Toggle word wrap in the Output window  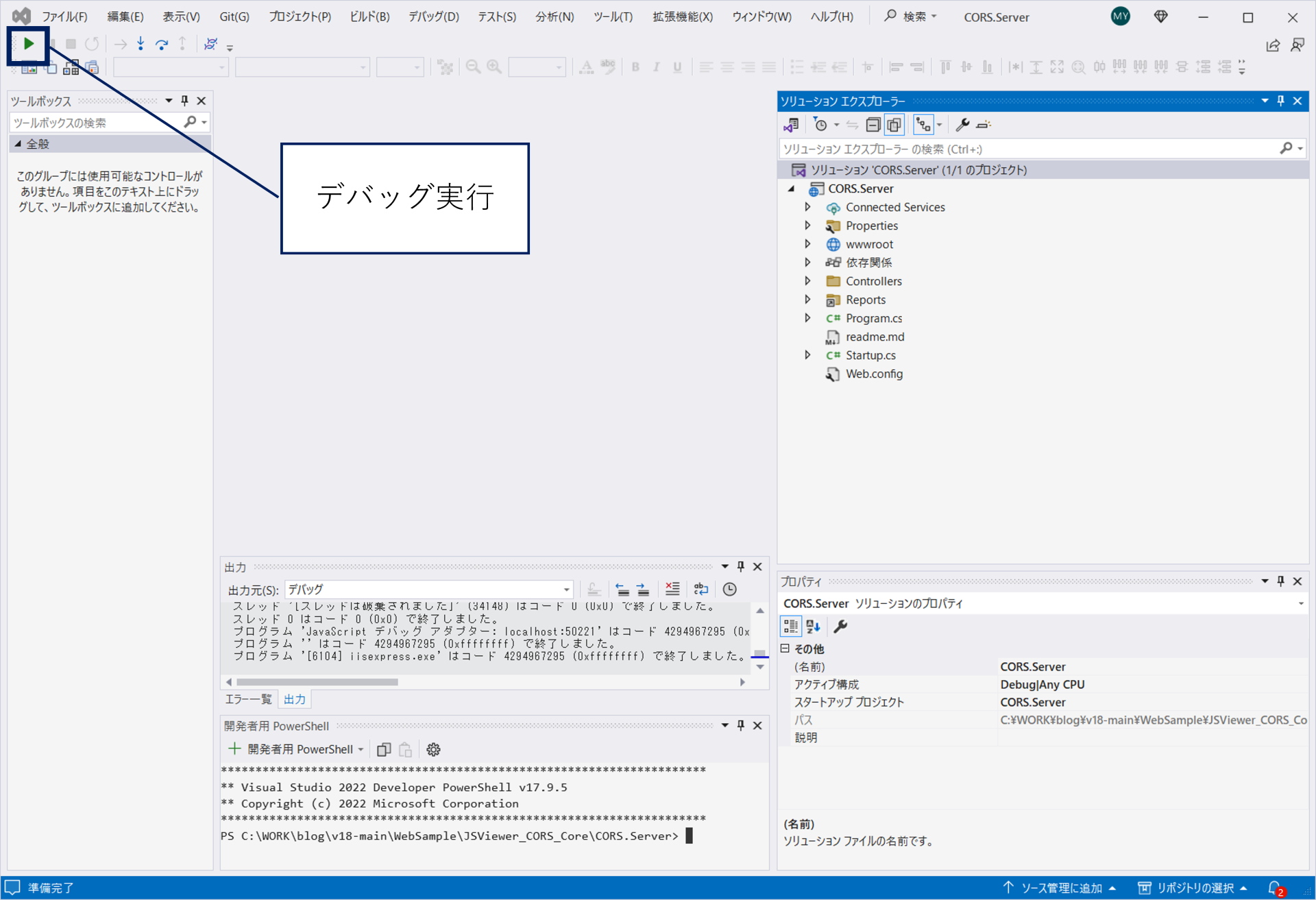[x=700, y=589]
